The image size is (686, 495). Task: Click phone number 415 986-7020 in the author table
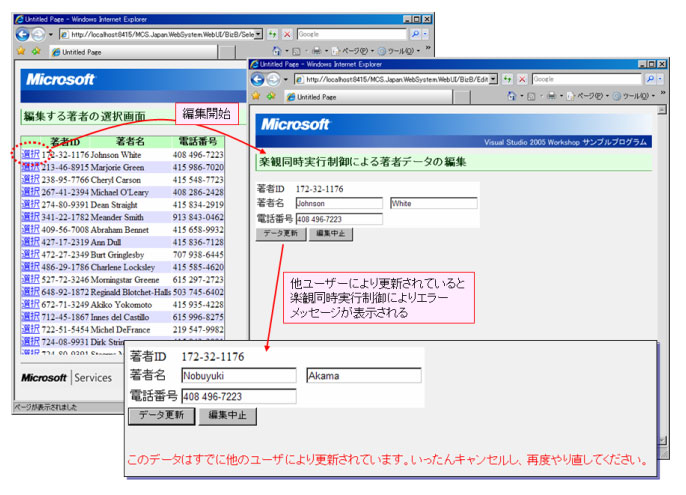point(198,167)
